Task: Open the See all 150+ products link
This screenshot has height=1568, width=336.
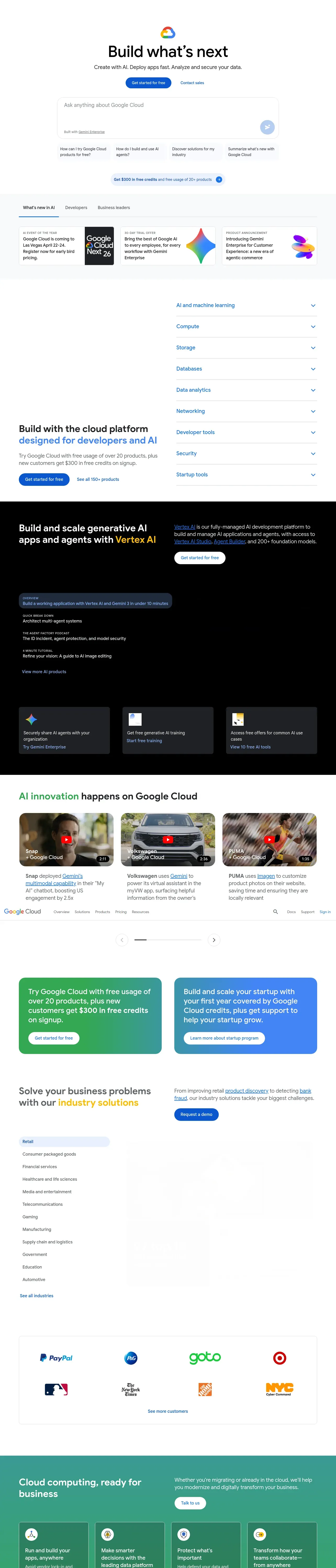Action: 98,480
